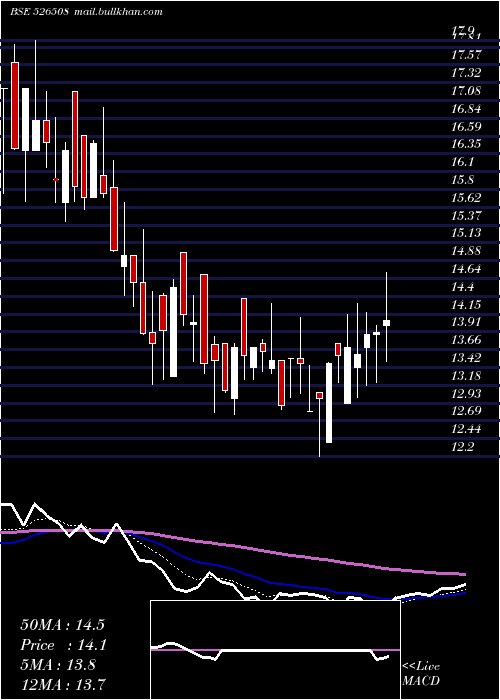Screen dimensions: 500x700
Task: Click the 13.66 price axis label
Action: point(466,340)
